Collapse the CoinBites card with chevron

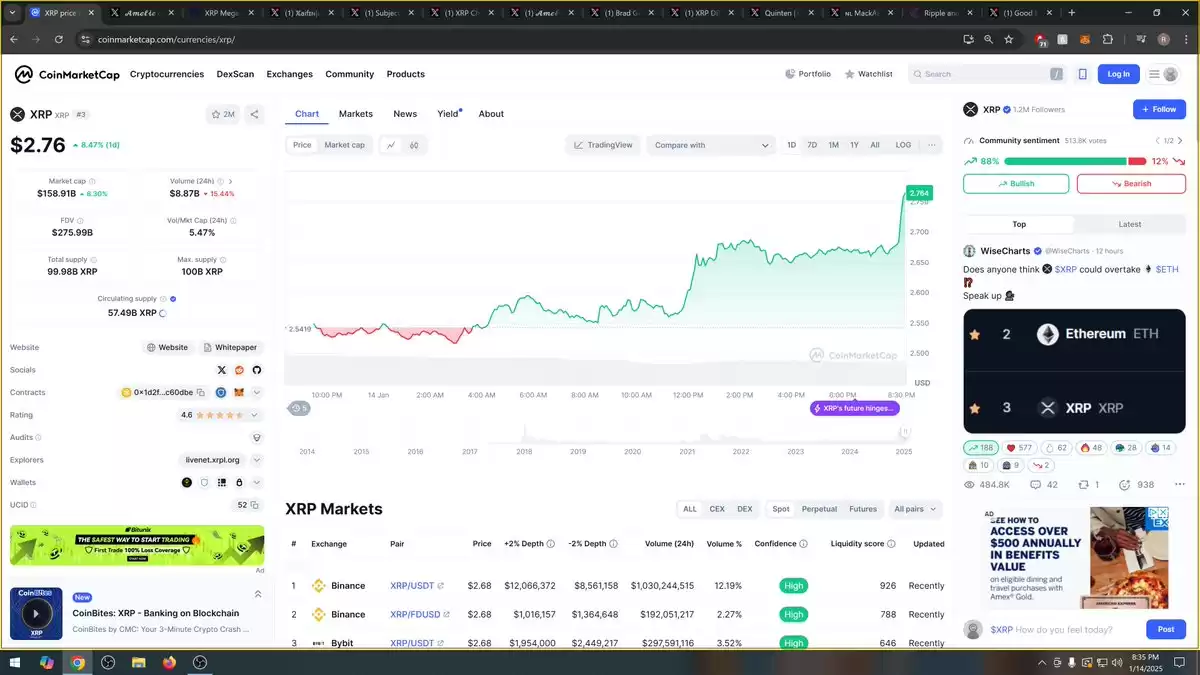[257, 594]
